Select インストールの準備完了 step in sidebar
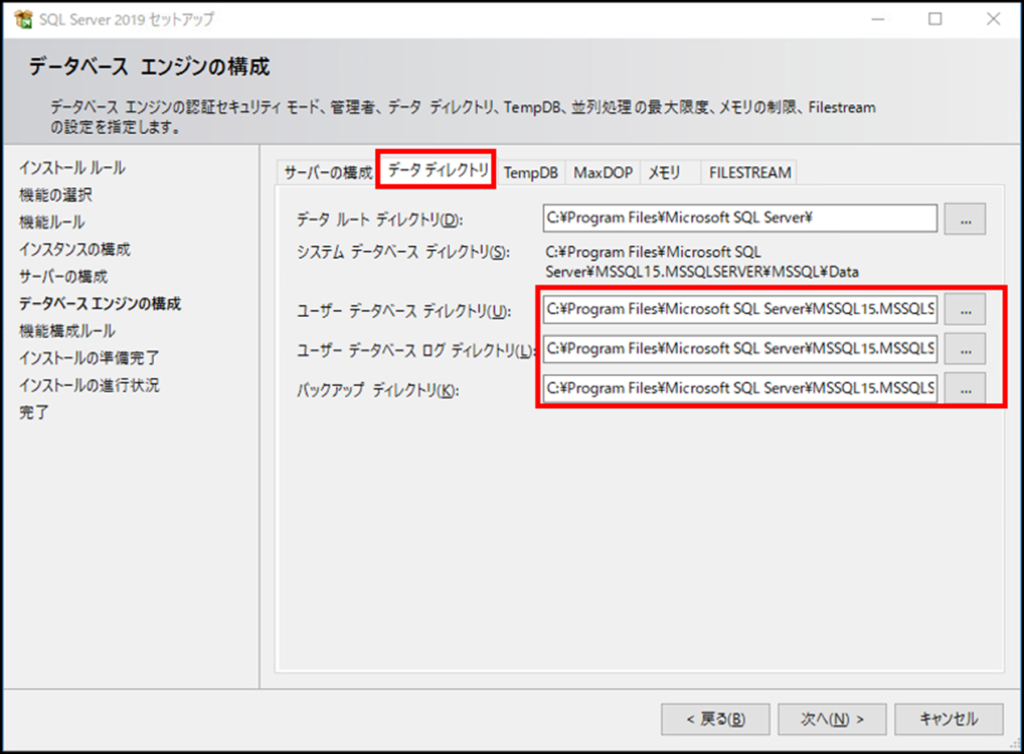1024x754 pixels. [x=89, y=358]
